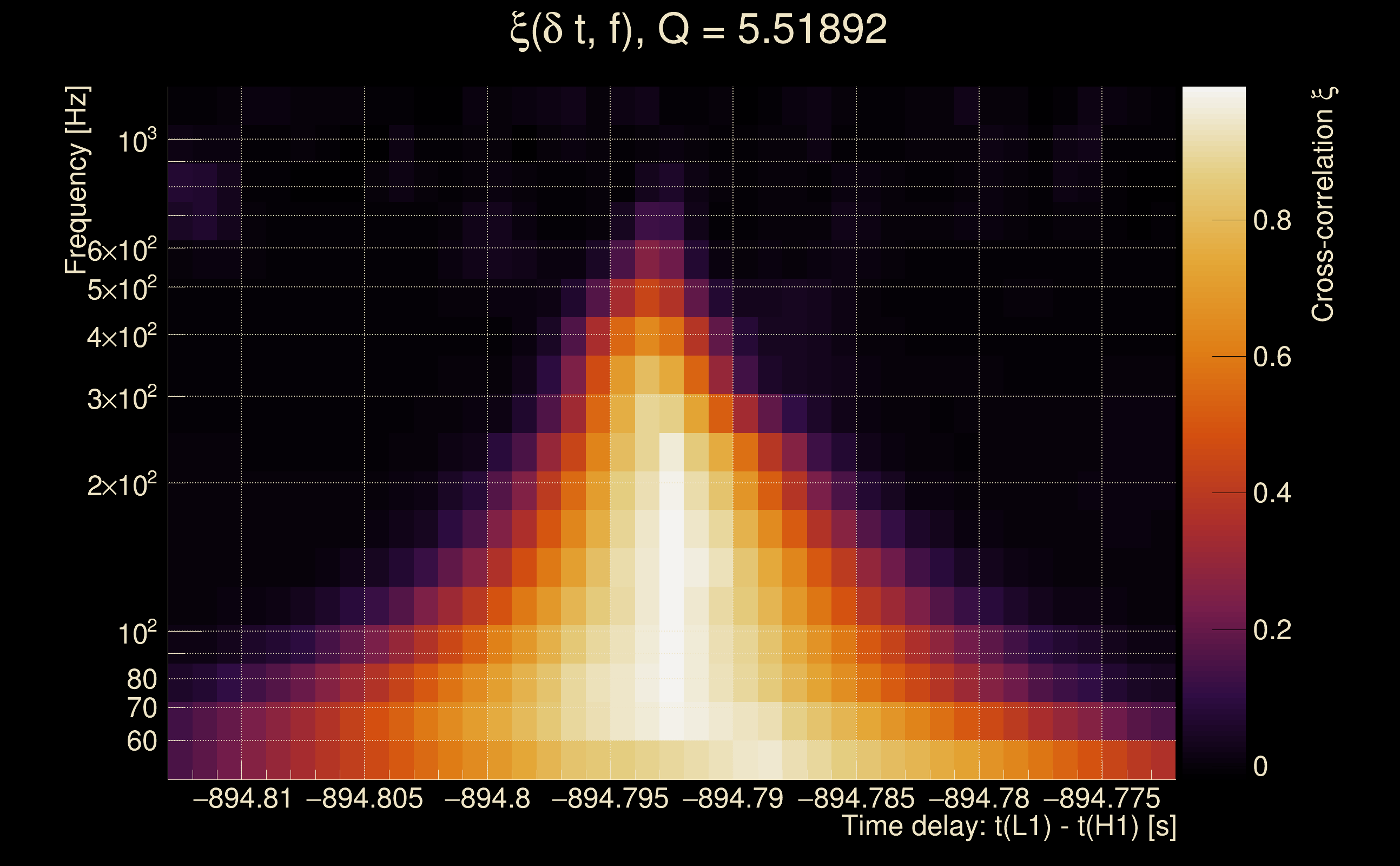Click the 80 Hz frequency tick label
Image resolution: width=1400 pixels, height=866 pixels.
click(141, 680)
